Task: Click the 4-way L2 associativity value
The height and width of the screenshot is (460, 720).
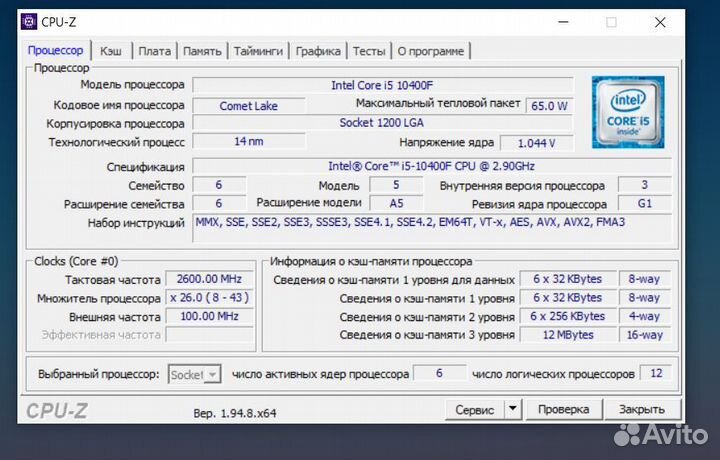Action: point(645,316)
